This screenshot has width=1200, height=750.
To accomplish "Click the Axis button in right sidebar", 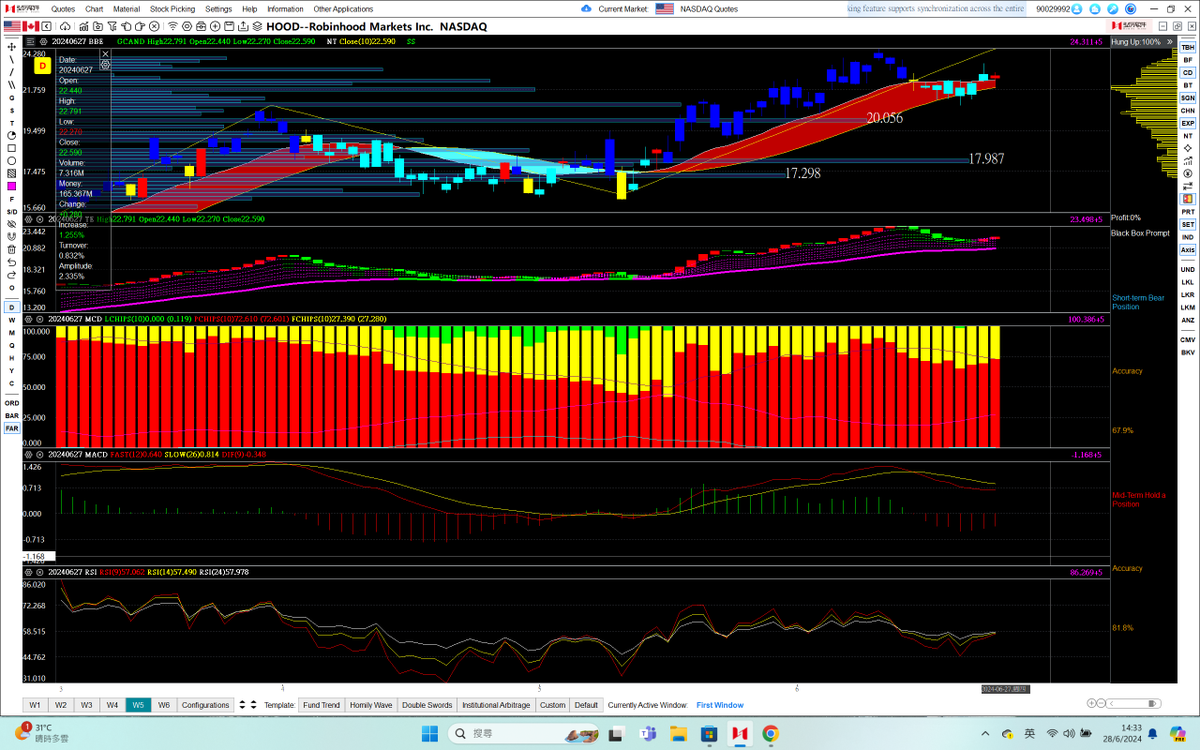I will (1187, 250).
